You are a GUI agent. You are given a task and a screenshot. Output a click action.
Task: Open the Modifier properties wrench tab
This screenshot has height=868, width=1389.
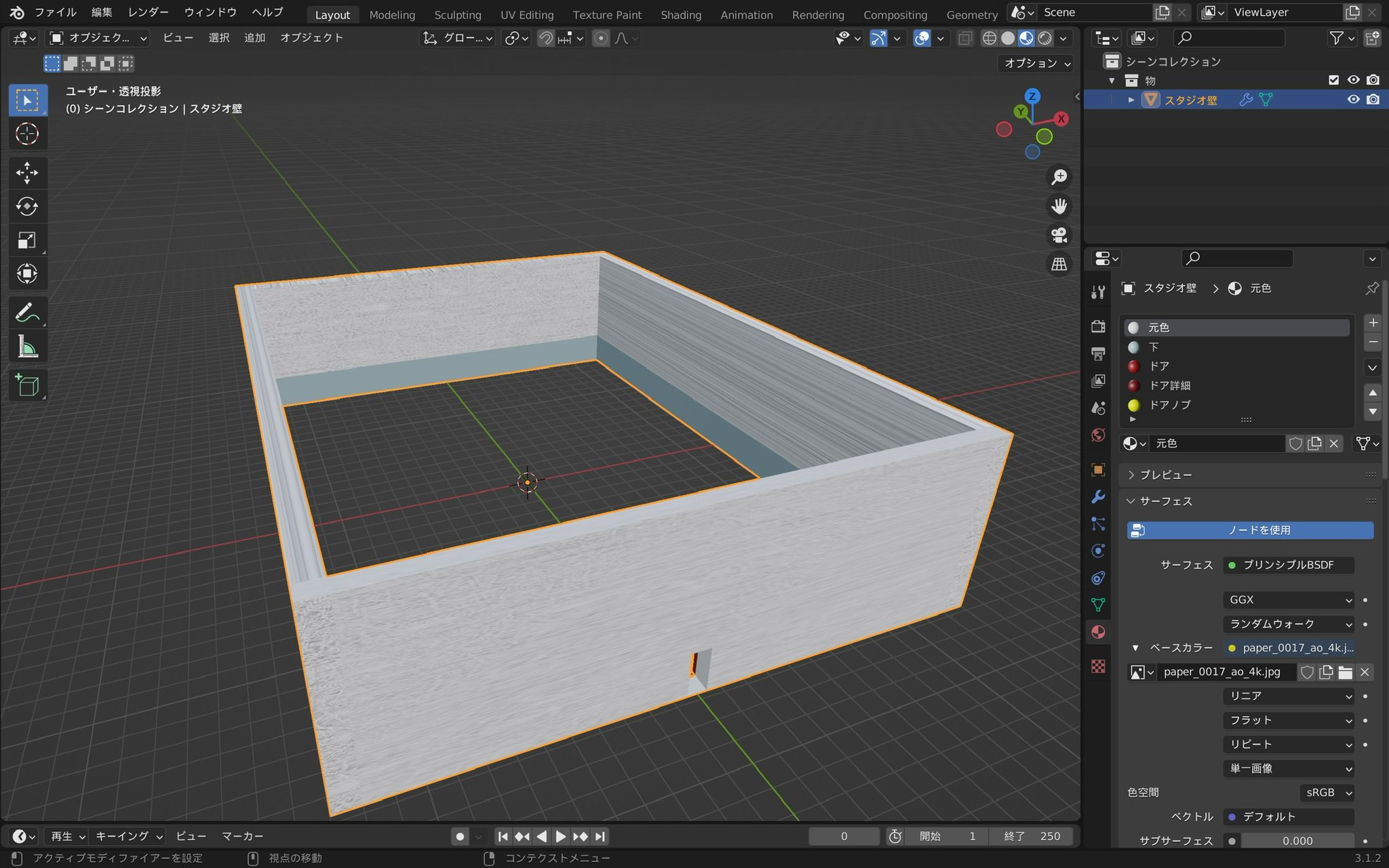pos(1098,496)
